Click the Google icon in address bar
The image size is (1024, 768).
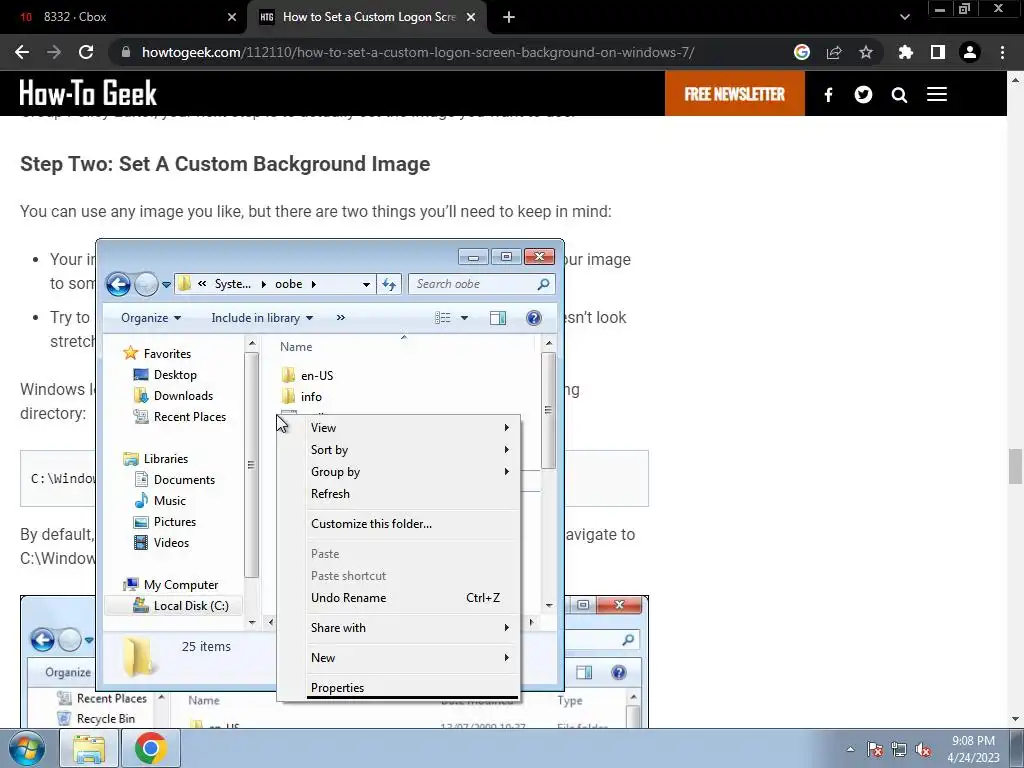801,52
